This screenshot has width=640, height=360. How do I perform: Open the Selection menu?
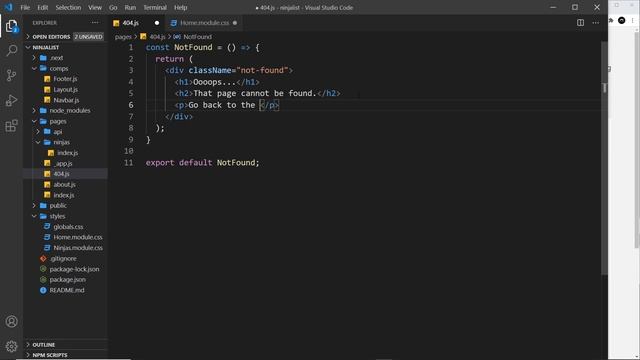(68, 7)
